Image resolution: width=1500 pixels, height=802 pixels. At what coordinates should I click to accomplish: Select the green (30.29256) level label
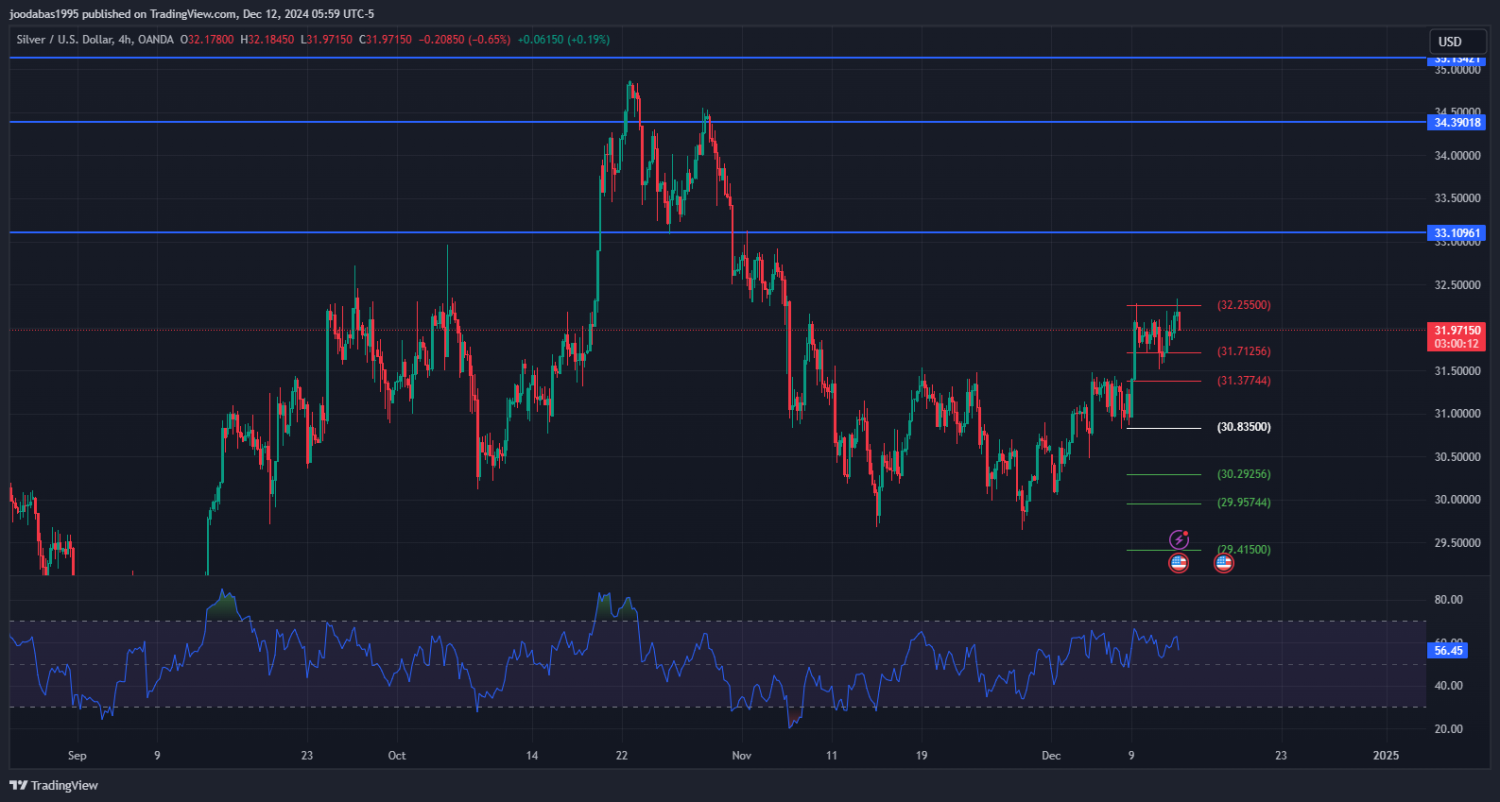[1243, 474]
